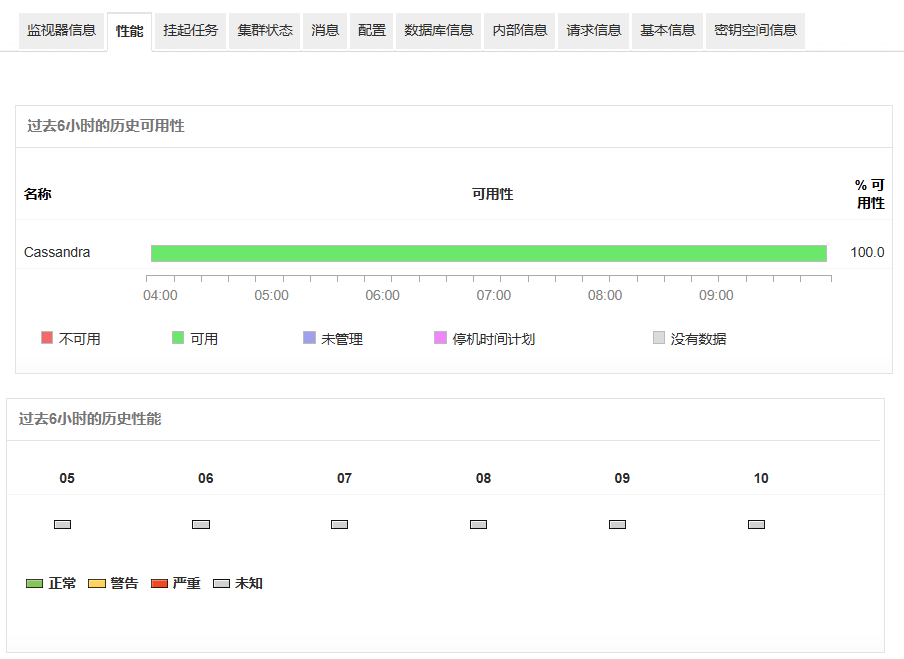Click the magenta 停机时间计划 legend icon
The image size is (904, 659).
click(436, 338)
